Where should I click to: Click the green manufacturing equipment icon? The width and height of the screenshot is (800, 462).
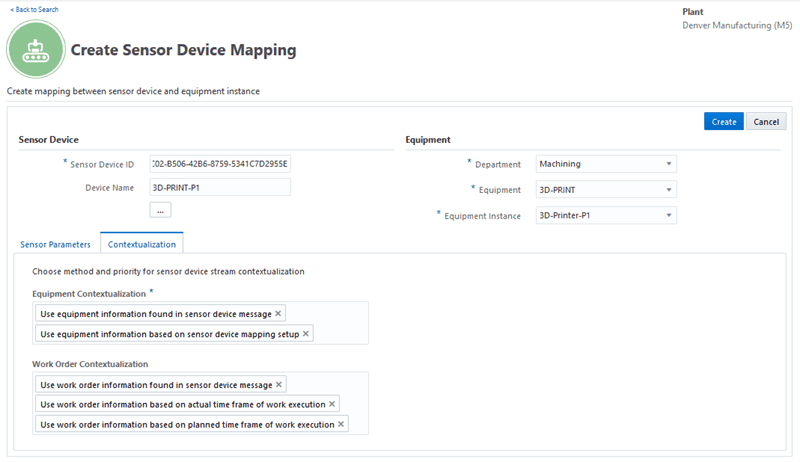(36, 49)
